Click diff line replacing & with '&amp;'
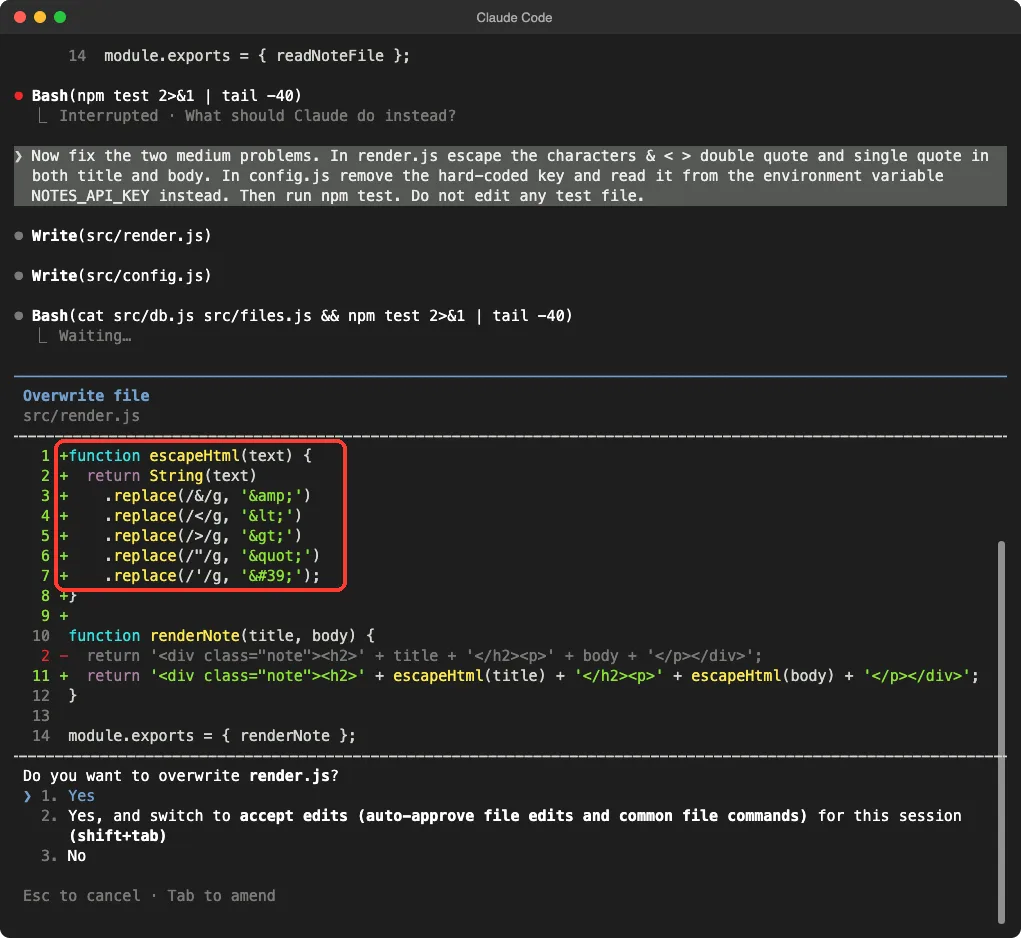 point(207,496)
